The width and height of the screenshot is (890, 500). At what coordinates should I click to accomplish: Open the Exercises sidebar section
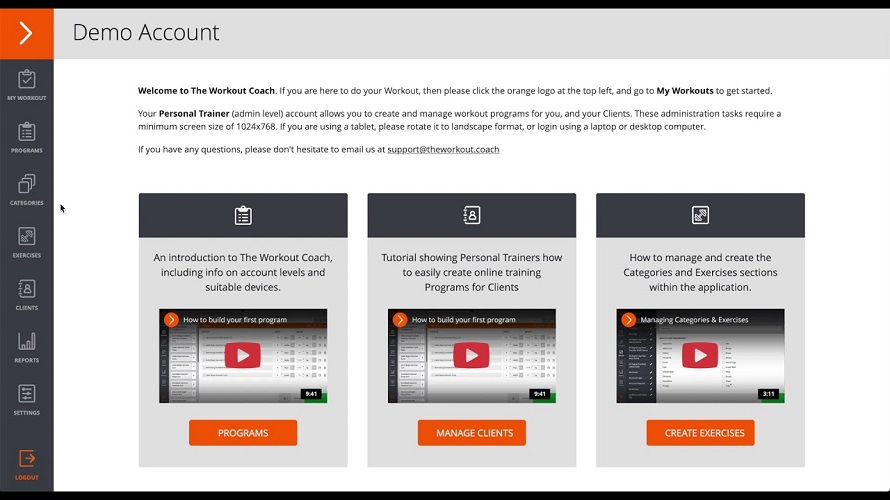coord(27,242)
